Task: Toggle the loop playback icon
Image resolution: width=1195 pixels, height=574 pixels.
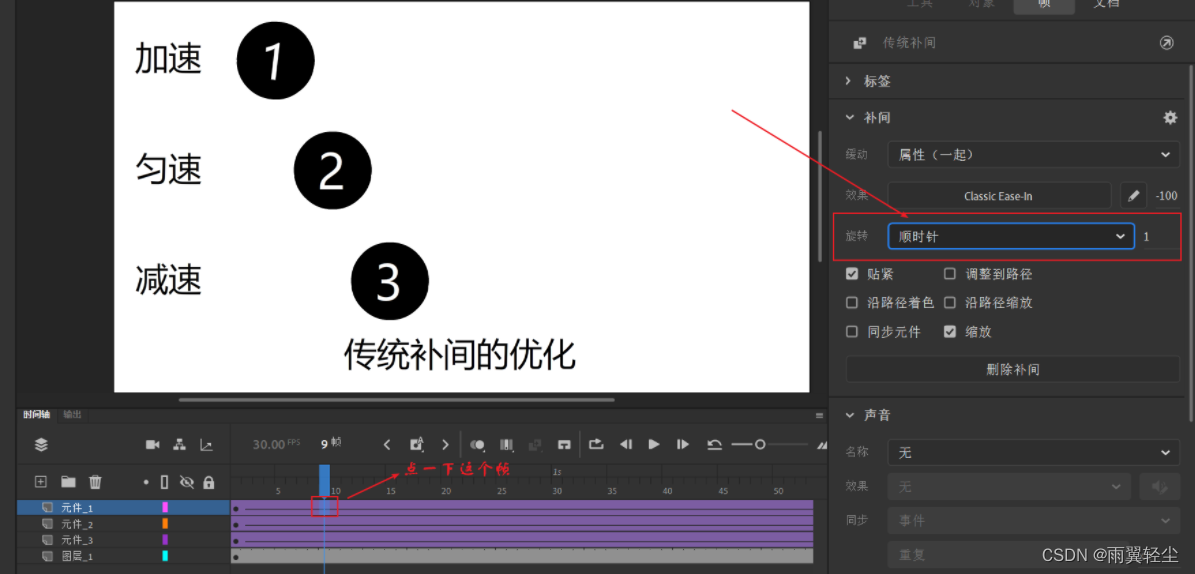Action: (x=596, y=444)
